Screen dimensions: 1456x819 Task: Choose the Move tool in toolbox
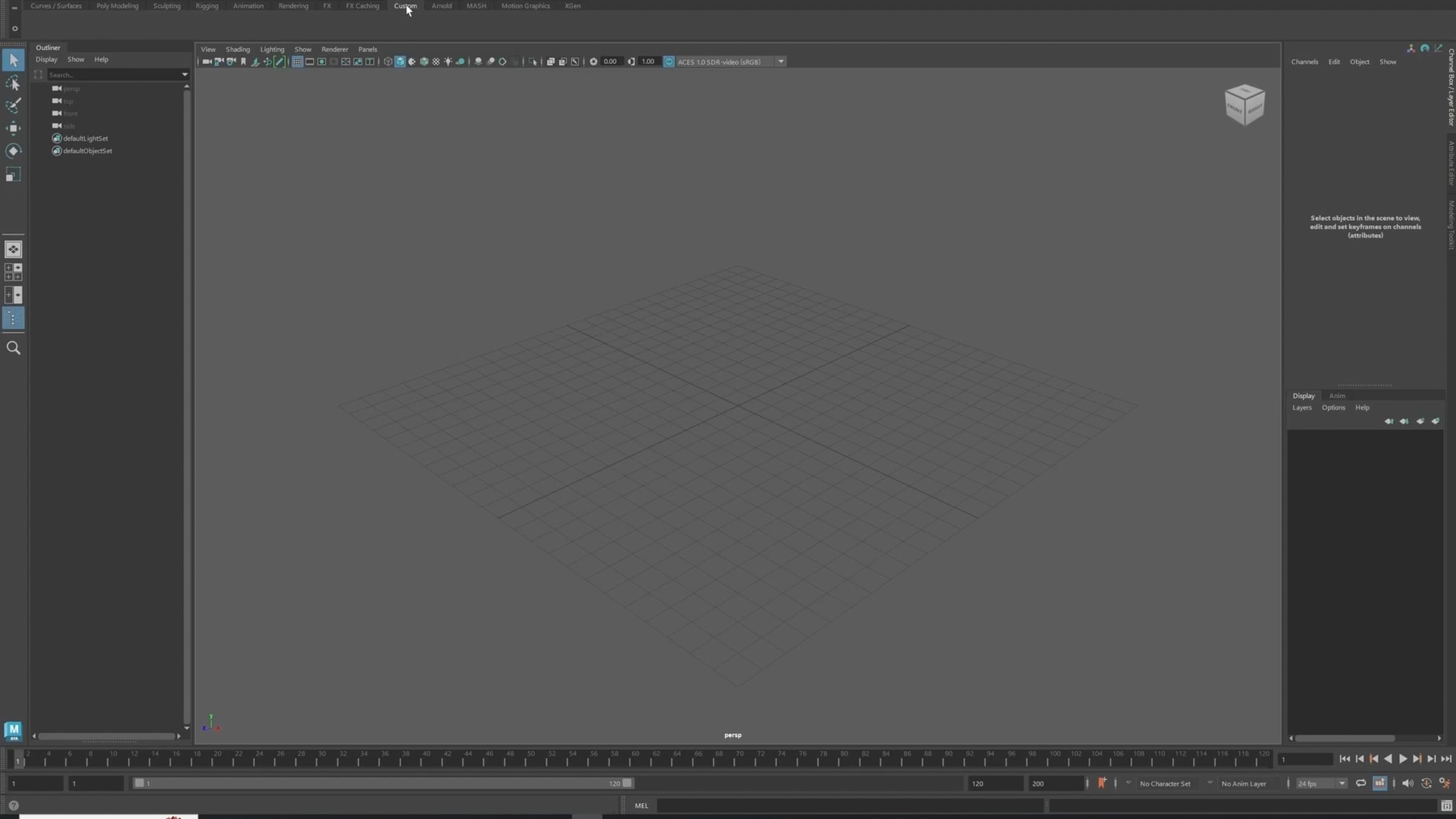(13, 128)
